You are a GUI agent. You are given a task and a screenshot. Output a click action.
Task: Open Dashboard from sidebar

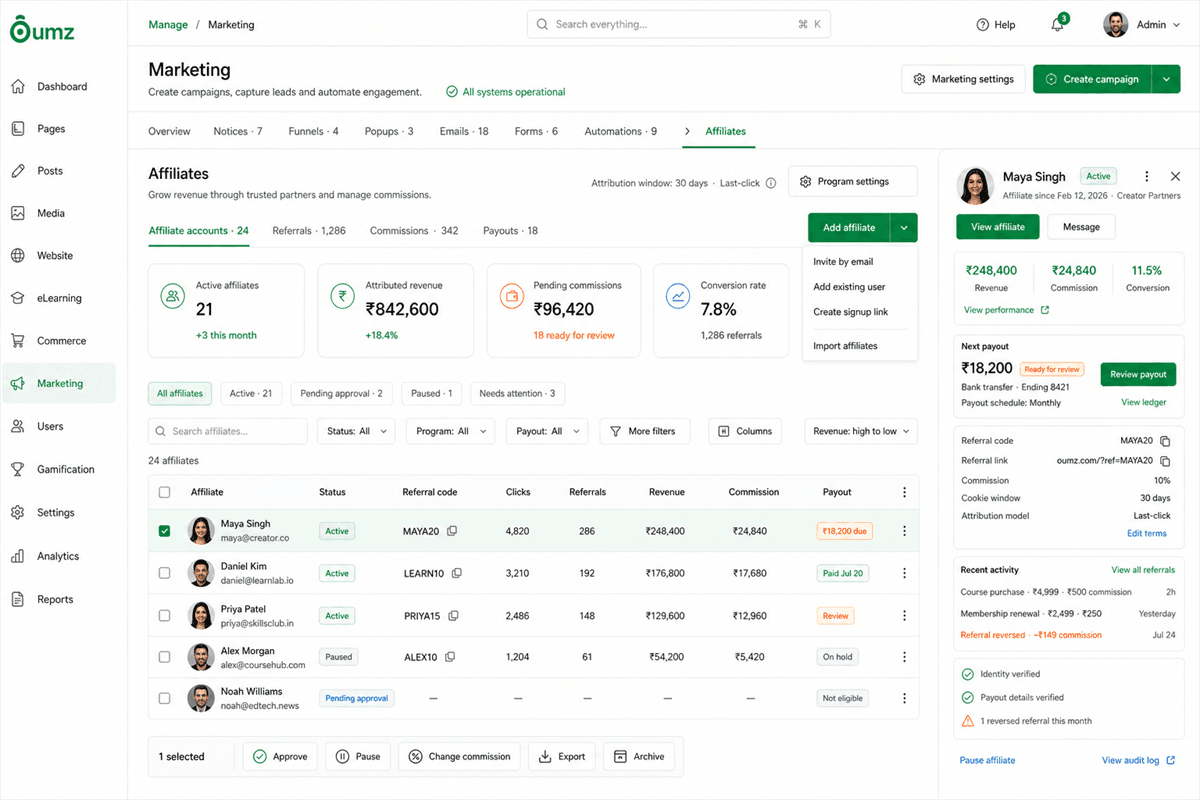tap(62, 87)
